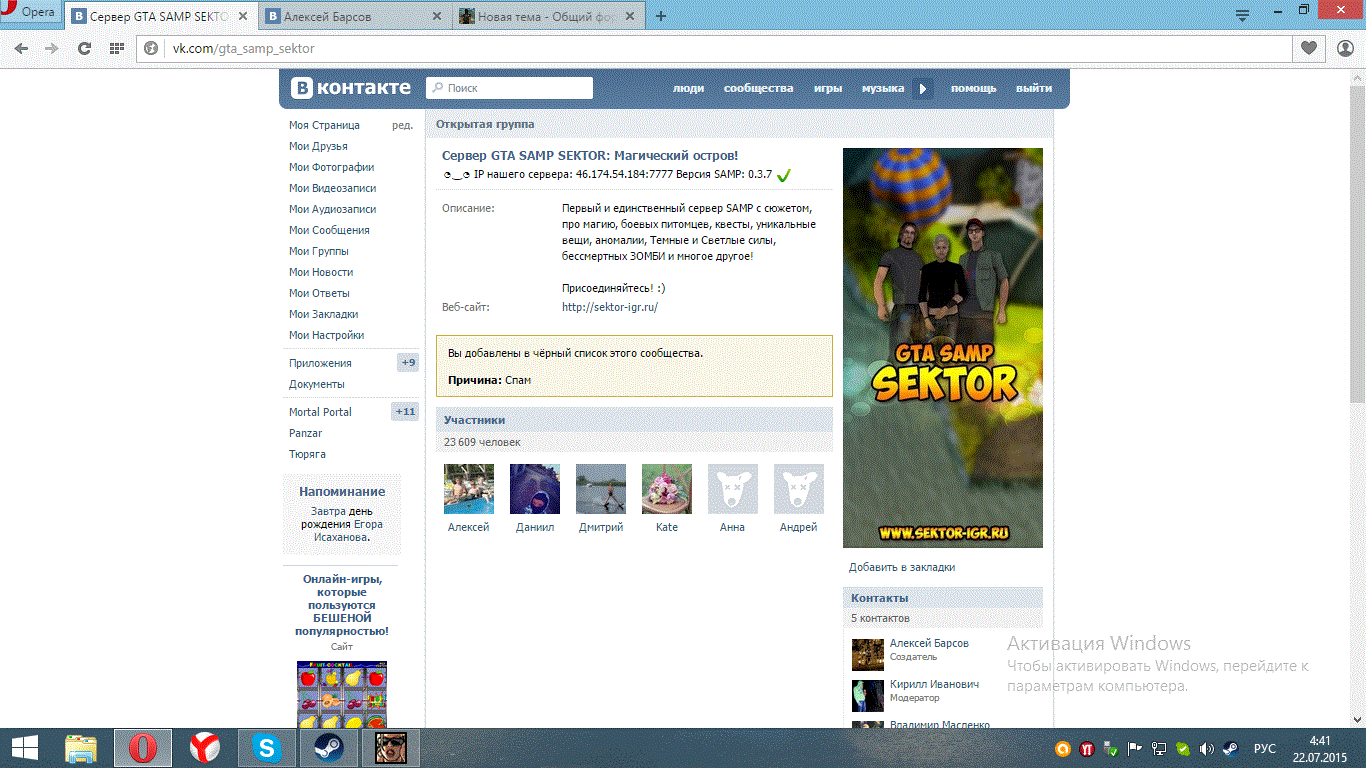
Task: Open the Speed Dial grid icon
Action: 117,48
